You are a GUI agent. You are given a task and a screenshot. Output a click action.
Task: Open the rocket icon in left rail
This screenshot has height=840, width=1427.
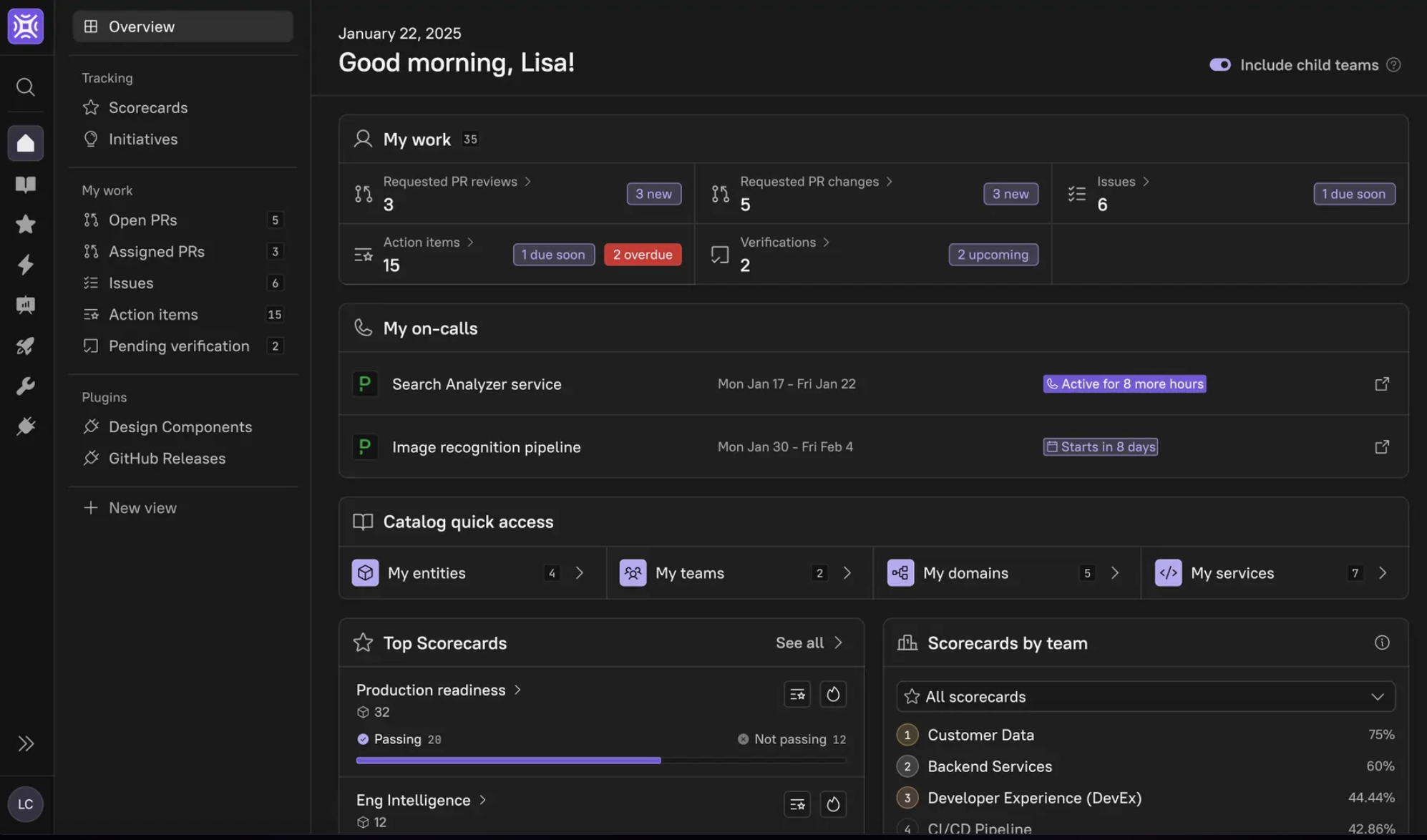tap(25, 346)
